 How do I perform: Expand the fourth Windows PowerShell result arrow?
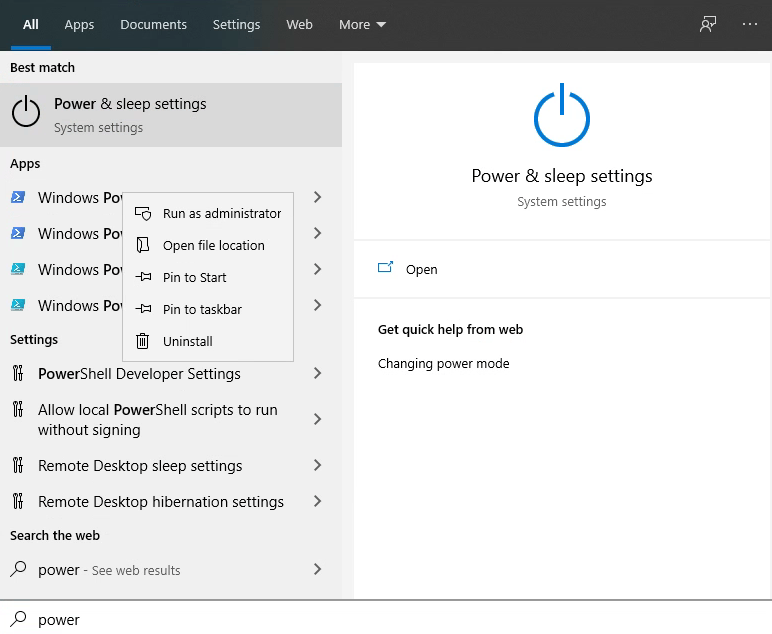tap(318, 305)
